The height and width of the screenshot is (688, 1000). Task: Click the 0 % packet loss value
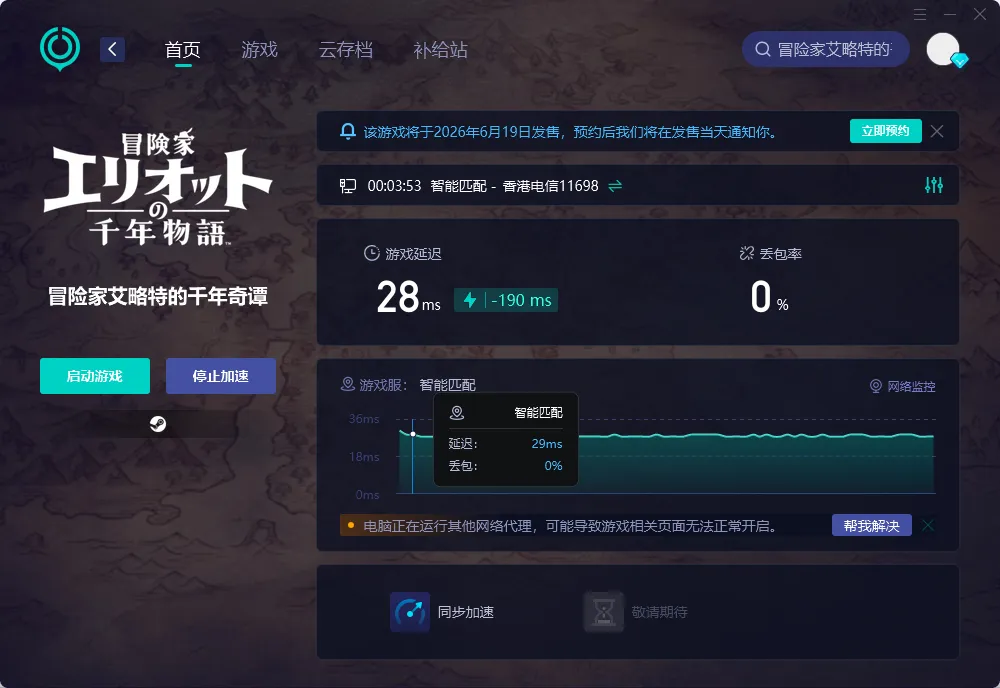769,298
